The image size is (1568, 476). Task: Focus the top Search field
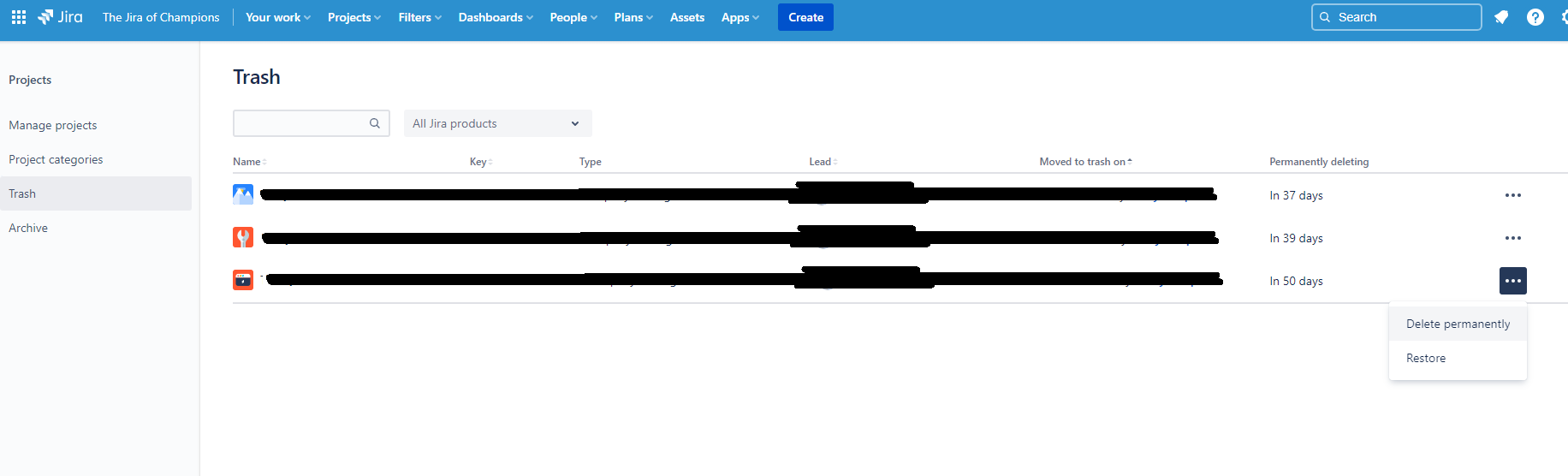click(x=1396, y=17)
